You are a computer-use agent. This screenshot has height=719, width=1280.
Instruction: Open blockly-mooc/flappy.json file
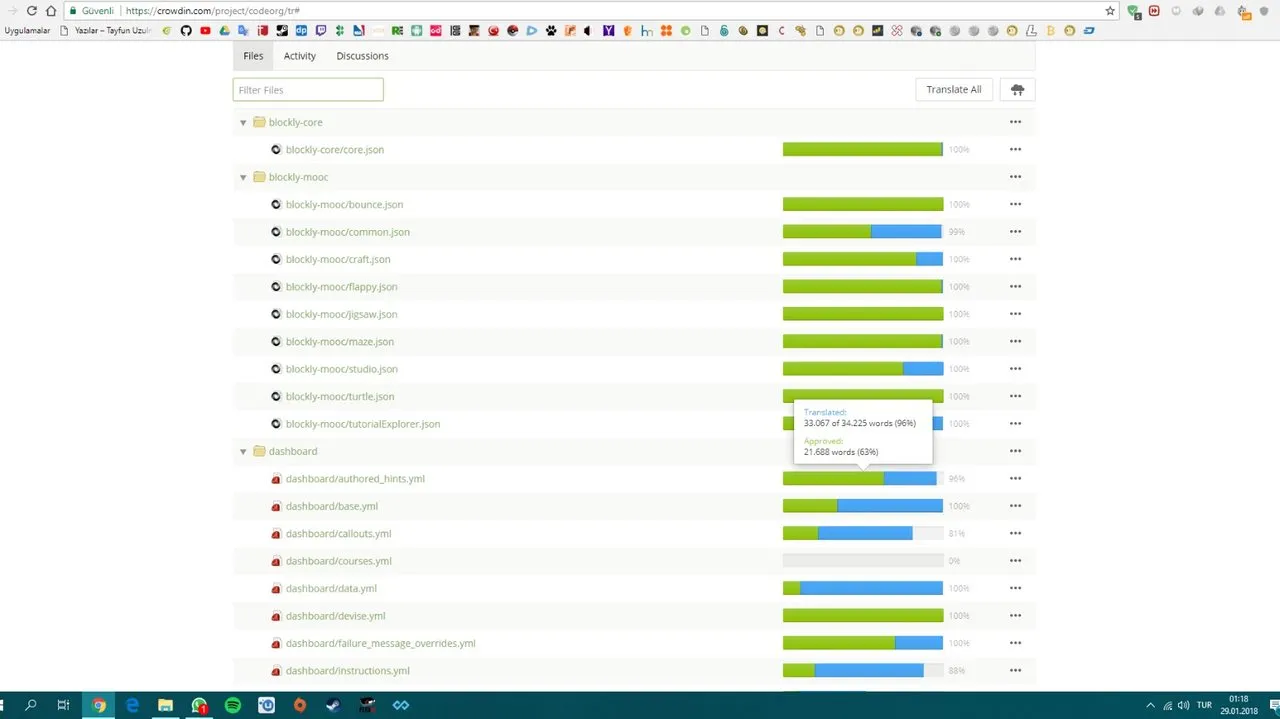coord(341,287)
